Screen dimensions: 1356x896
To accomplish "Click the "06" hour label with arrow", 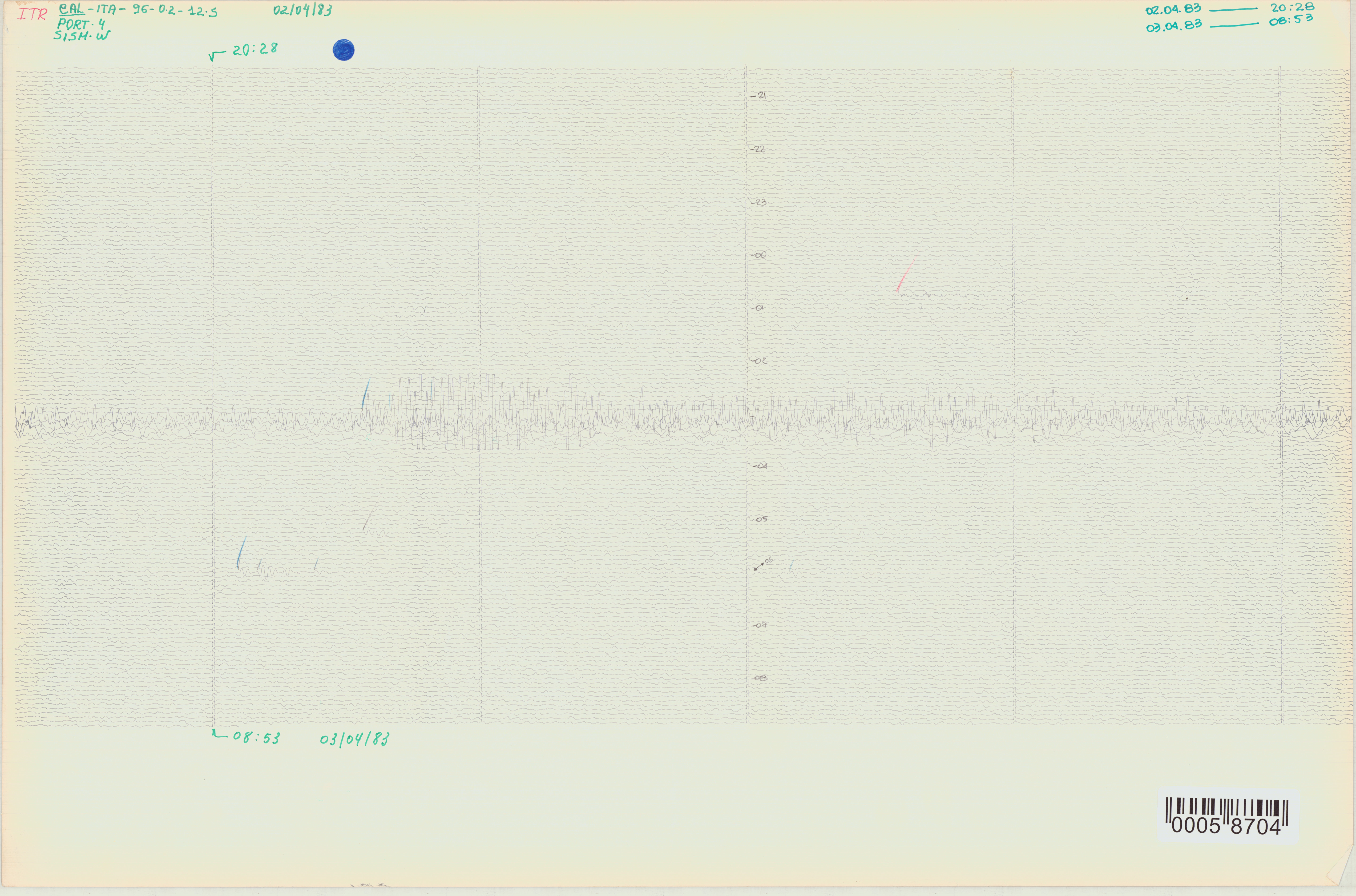I will point(763,563).
